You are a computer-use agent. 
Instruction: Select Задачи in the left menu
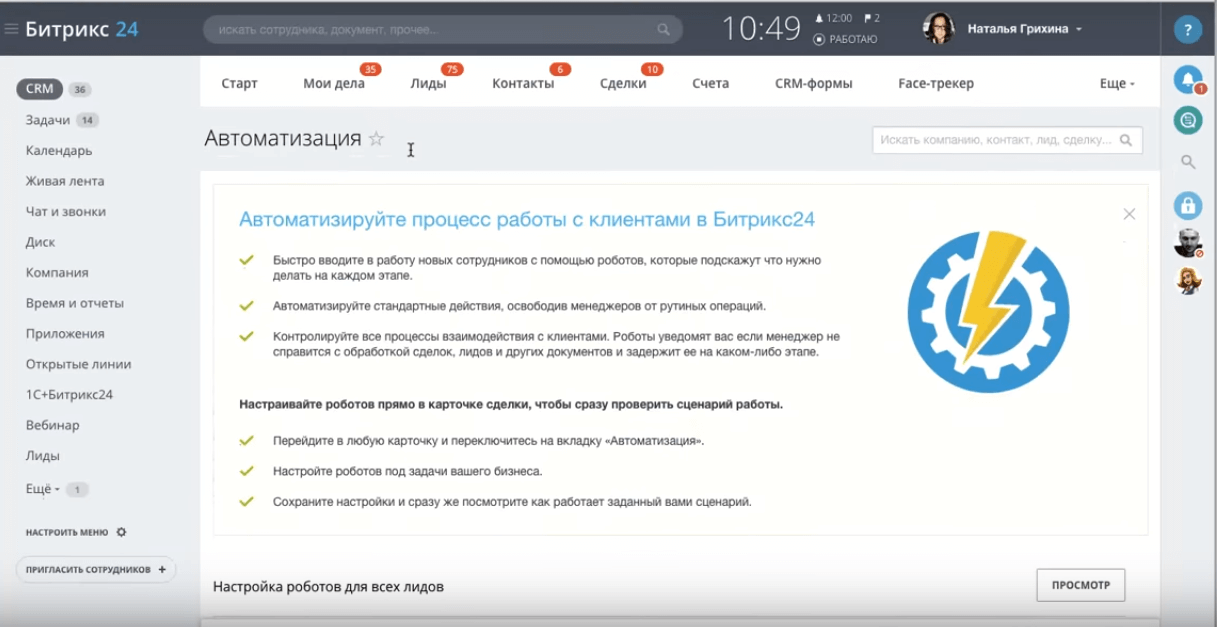pyautogui.click(x=48, y=120)
